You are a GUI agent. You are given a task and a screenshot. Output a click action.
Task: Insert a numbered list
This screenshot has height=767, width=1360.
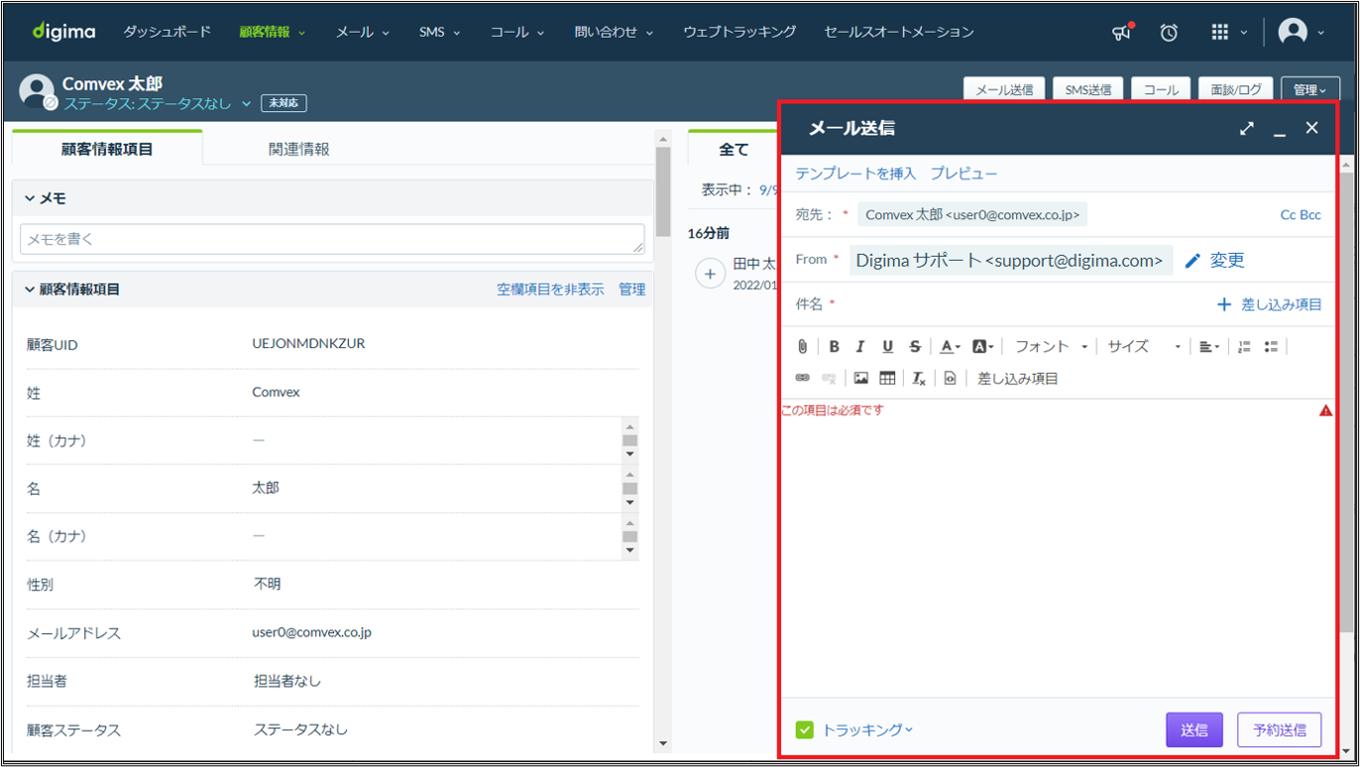(1244, 347)
